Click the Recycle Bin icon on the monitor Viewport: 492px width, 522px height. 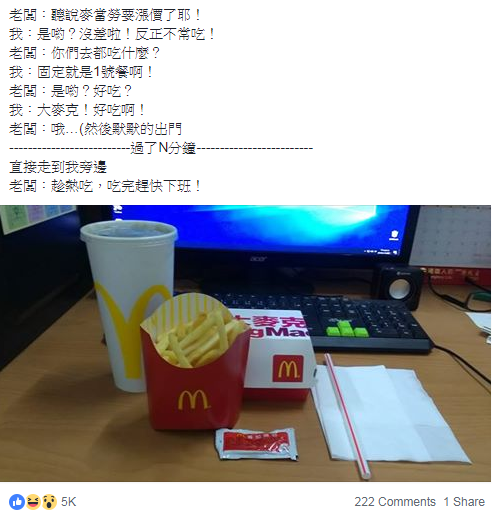pyautogui.click(x=394, y=235)
